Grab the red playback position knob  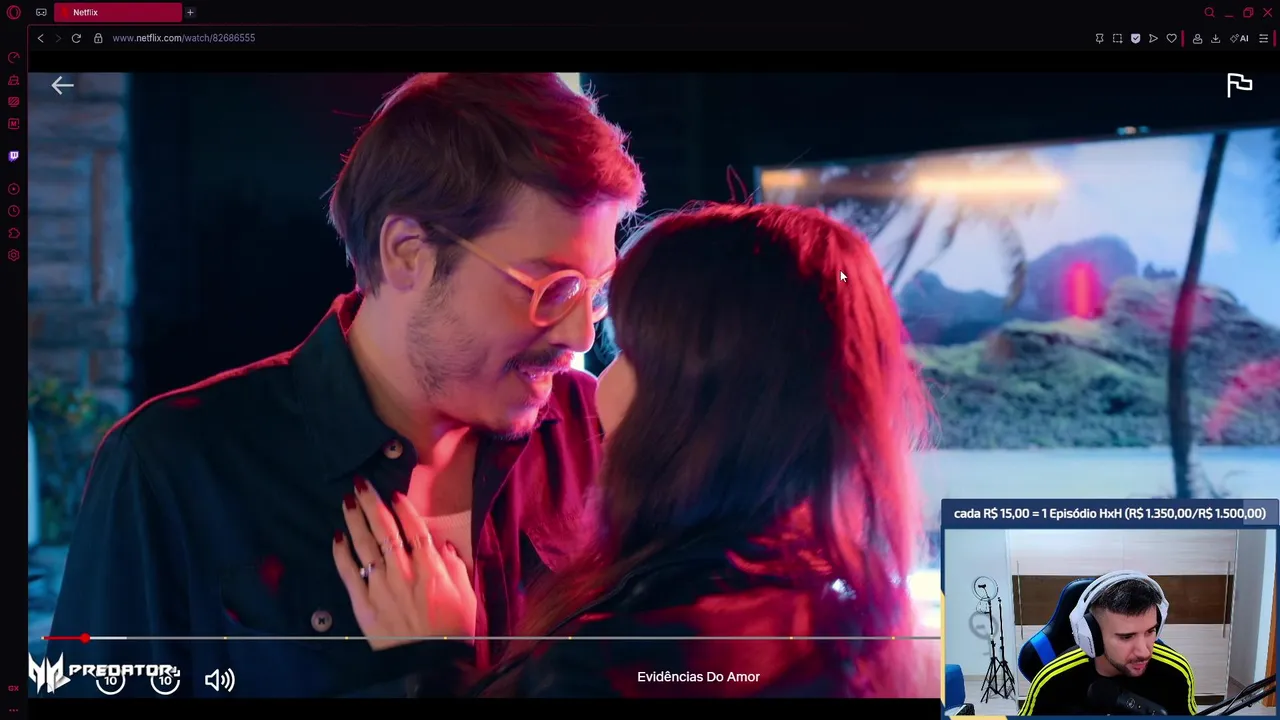click(85, 638)
